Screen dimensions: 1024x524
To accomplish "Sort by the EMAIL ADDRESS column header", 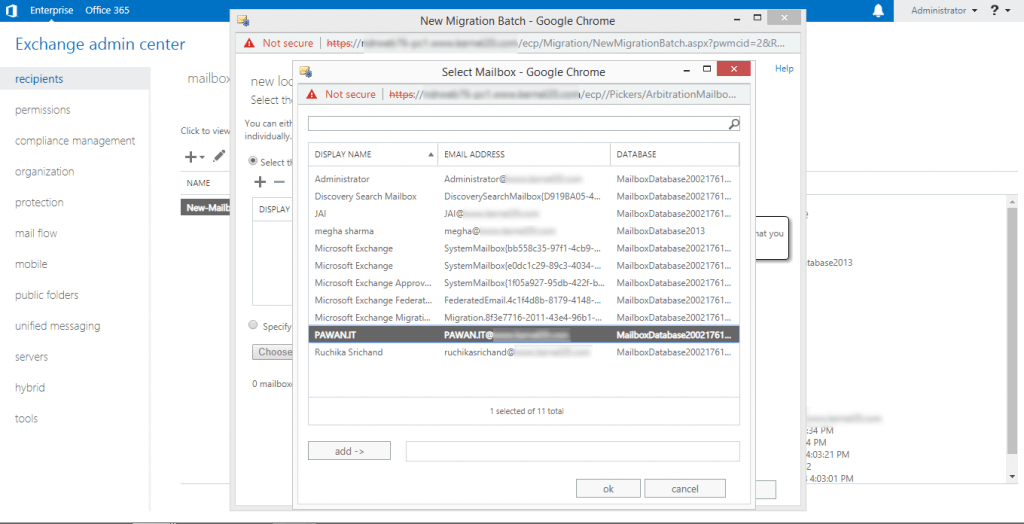I will [524, 155].
